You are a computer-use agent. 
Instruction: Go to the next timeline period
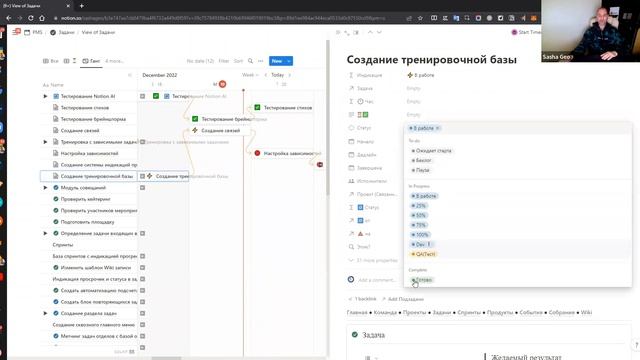[x=290, y=75]
